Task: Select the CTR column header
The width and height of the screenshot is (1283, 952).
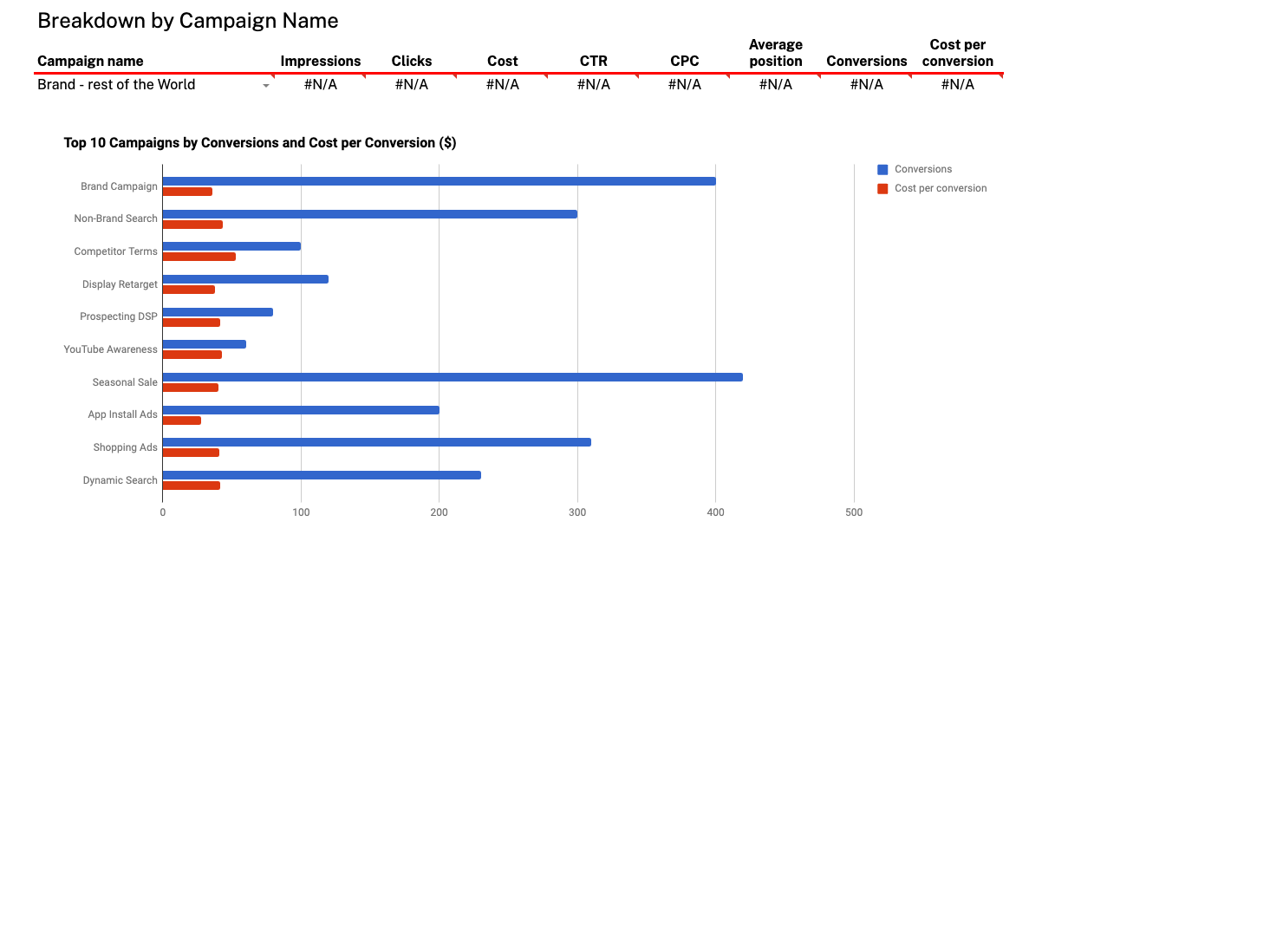Action: (x=593, y=61)
